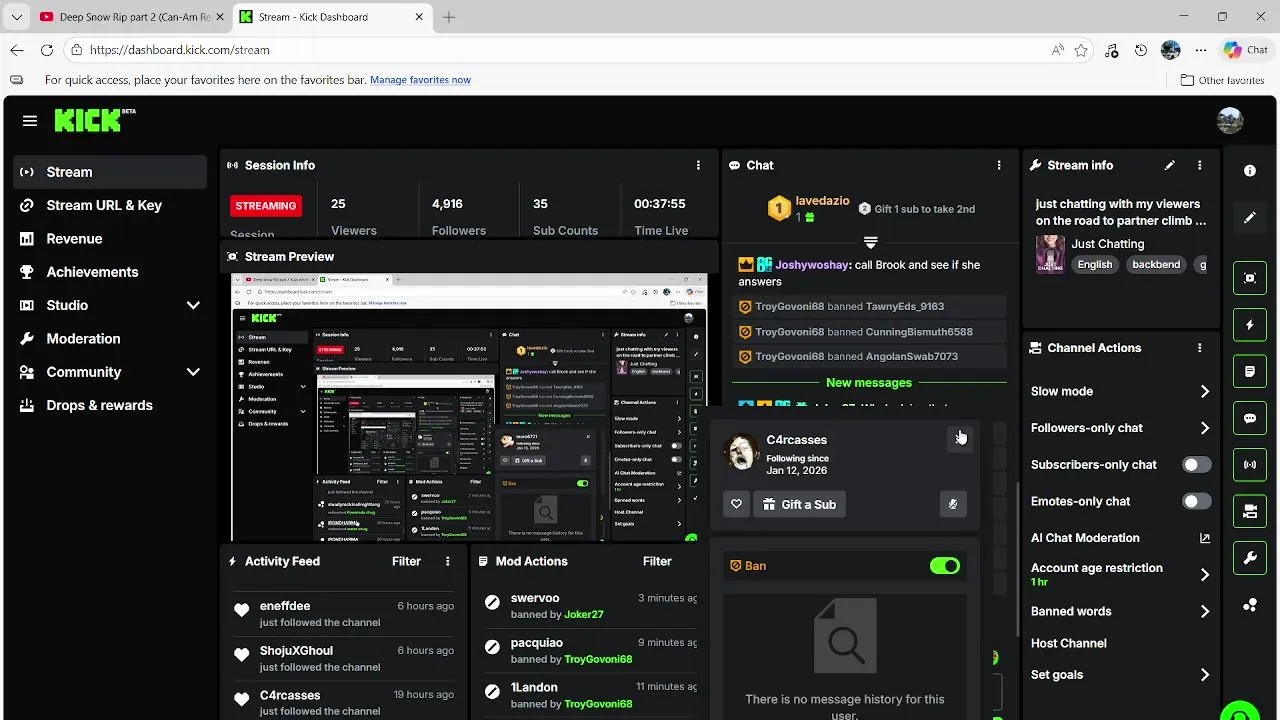The width and height of the screenshot is (1280, 720).
Task: Toggle the note icon in the right sidebar
Action: tap(1250, 372)
